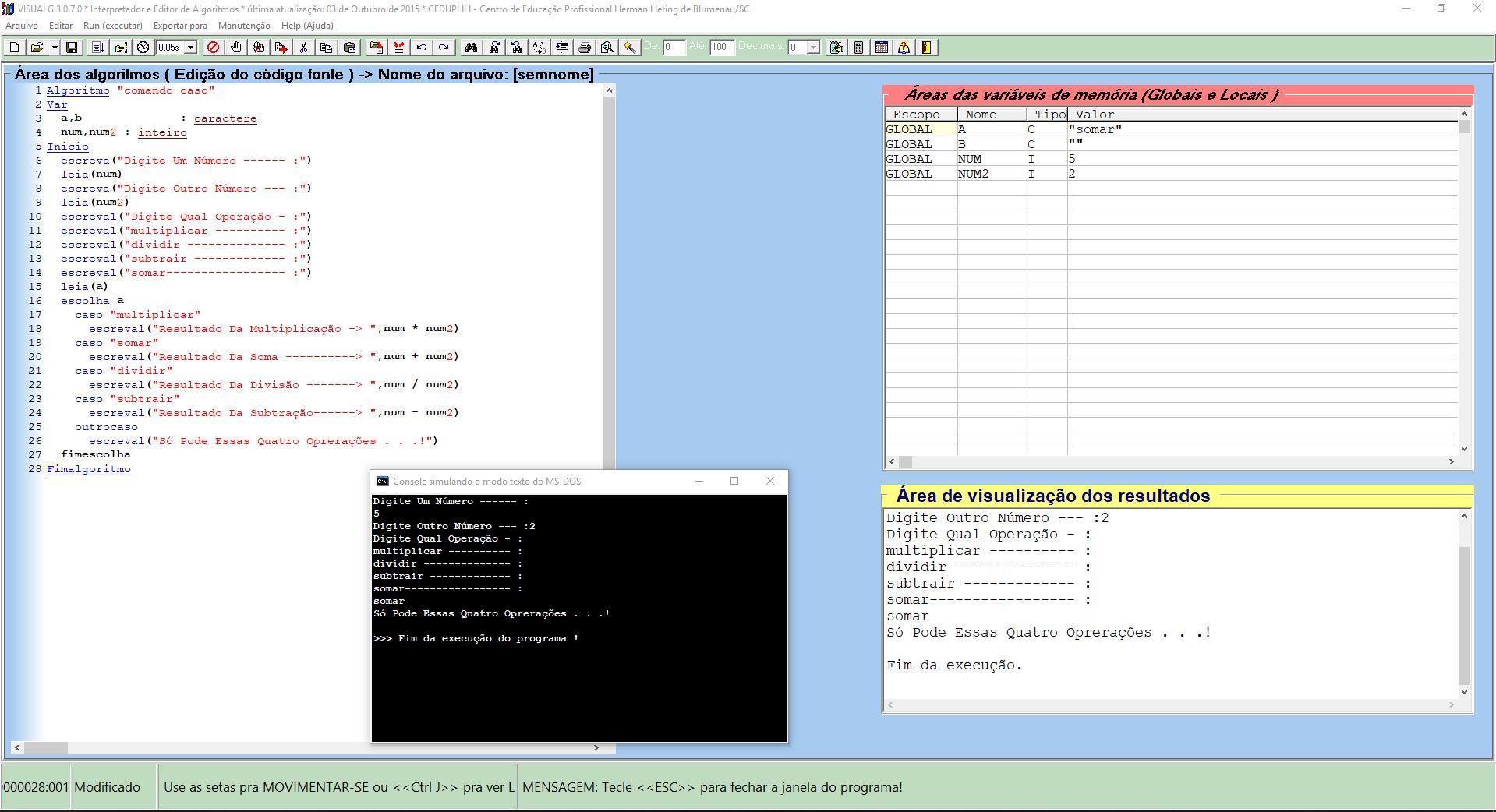1496x812 pixels.
Task: Find next occurrence binoculars icon
Action: click(493, 48)
